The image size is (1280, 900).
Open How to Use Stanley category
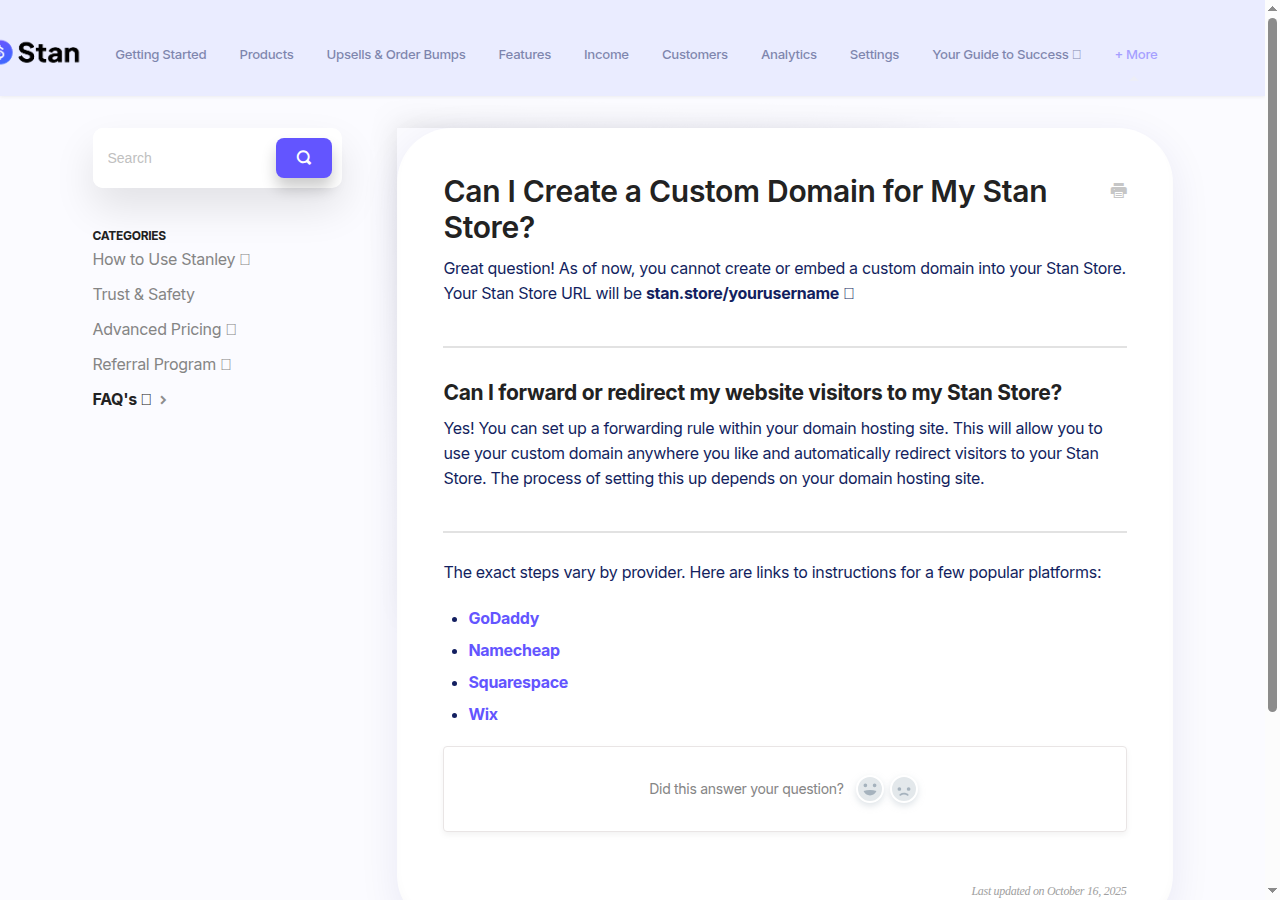[171, 259]
